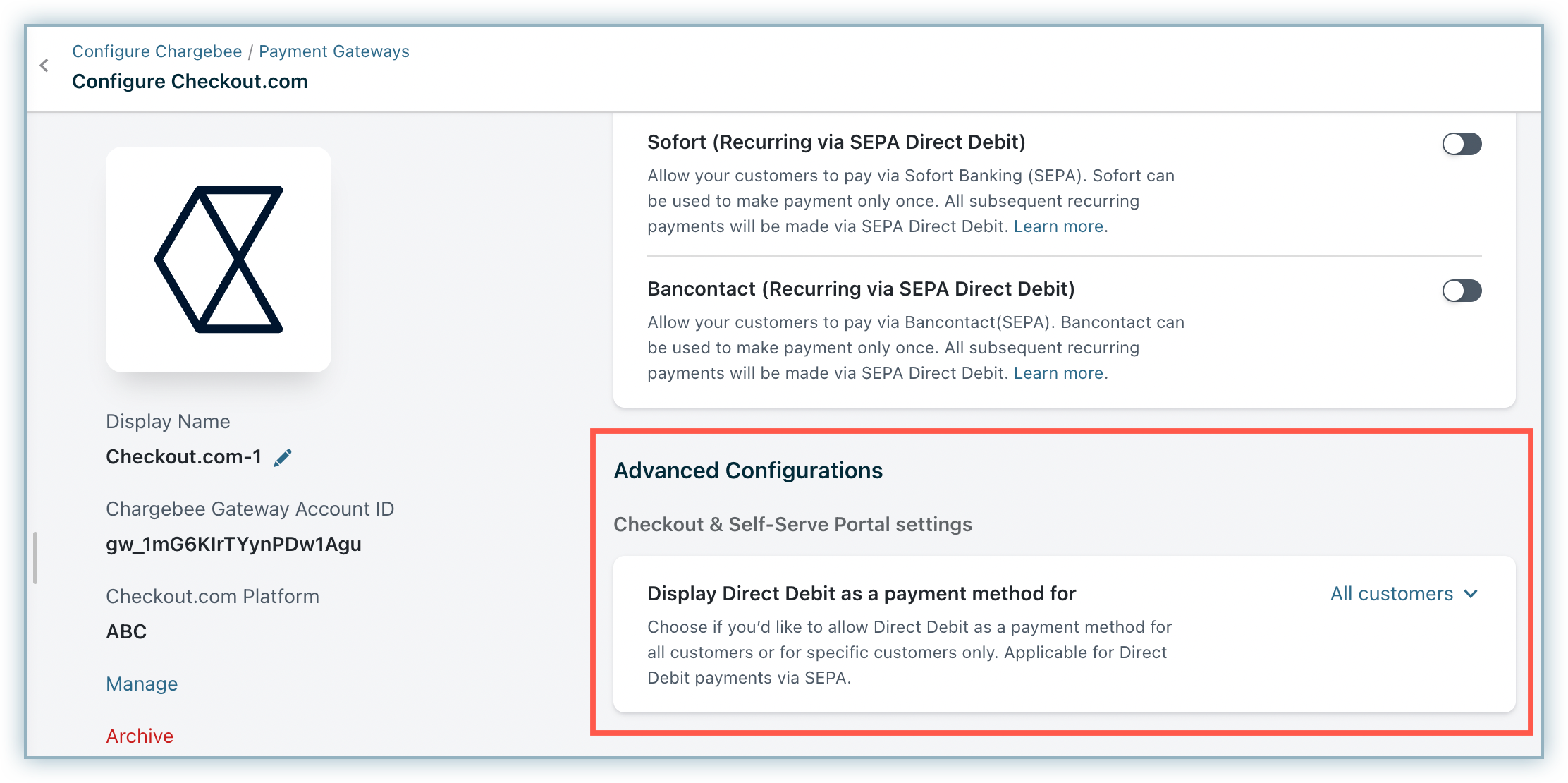1568x783 pixels.
Task: Select gateway ID gw_1mG6KIrTYynPDw1Agu text
Action: coord(233,544)
